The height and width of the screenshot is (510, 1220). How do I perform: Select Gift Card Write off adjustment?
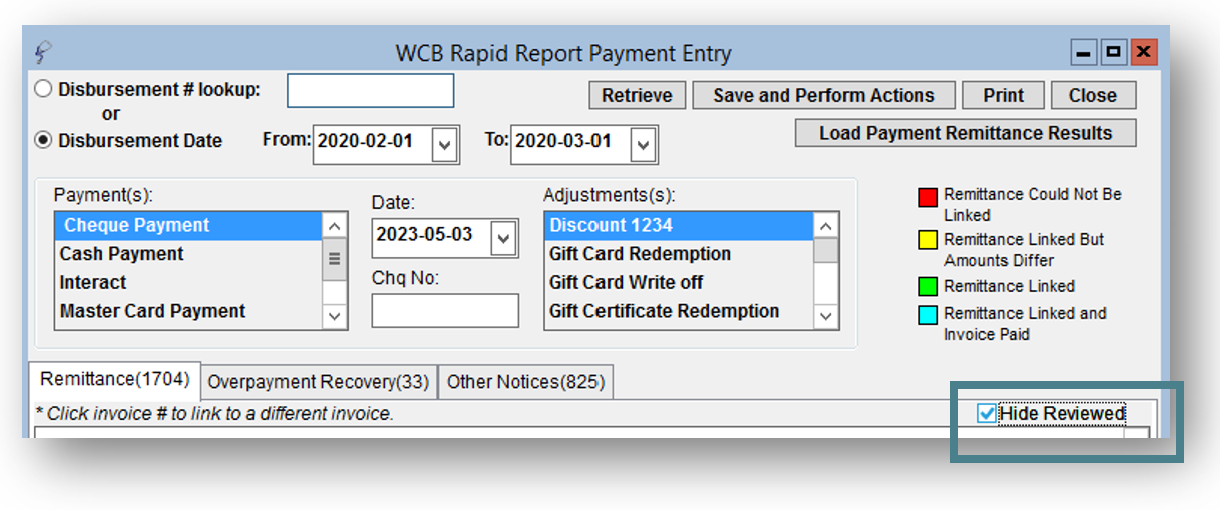[679, 282]
